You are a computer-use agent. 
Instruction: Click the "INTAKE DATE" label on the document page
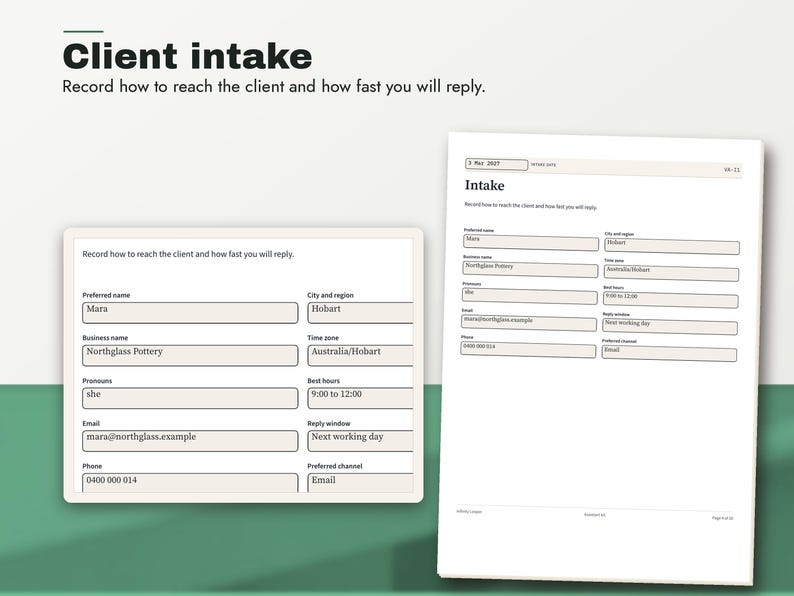543,165
